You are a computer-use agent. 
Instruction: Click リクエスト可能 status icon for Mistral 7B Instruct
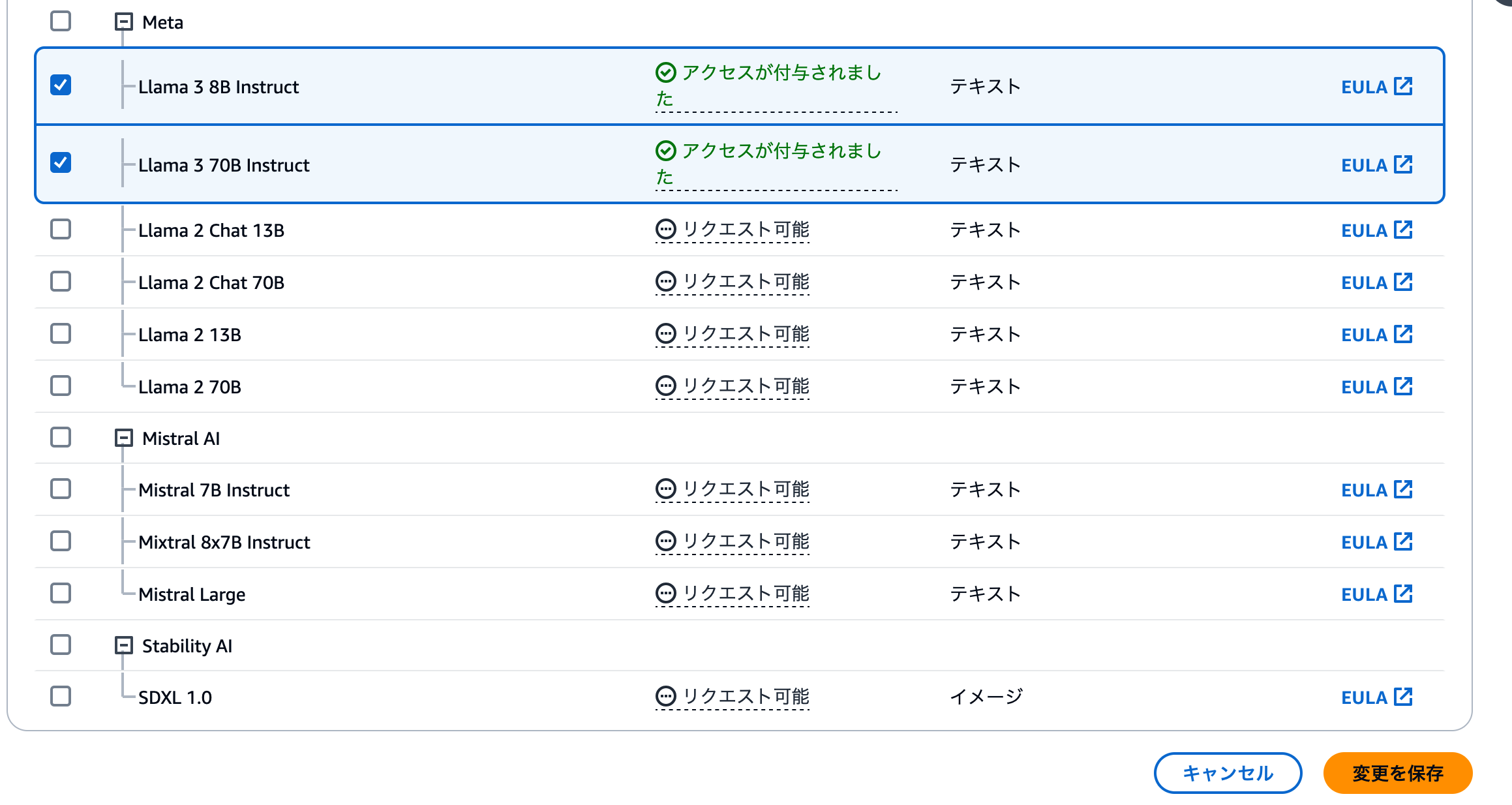point(665,489)
